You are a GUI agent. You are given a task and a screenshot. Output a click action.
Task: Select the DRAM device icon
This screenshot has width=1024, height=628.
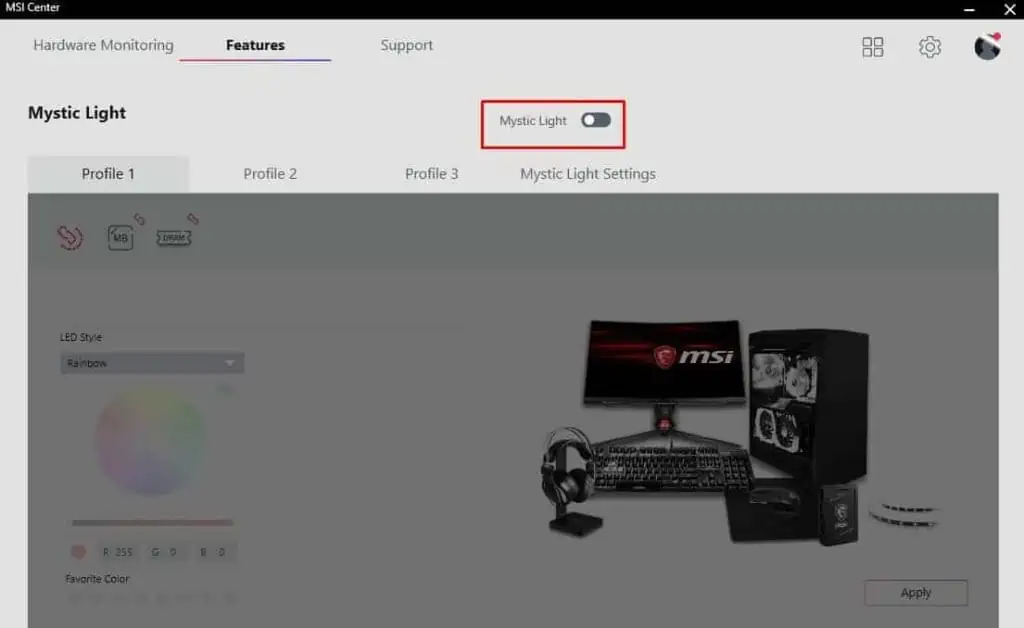174,238
